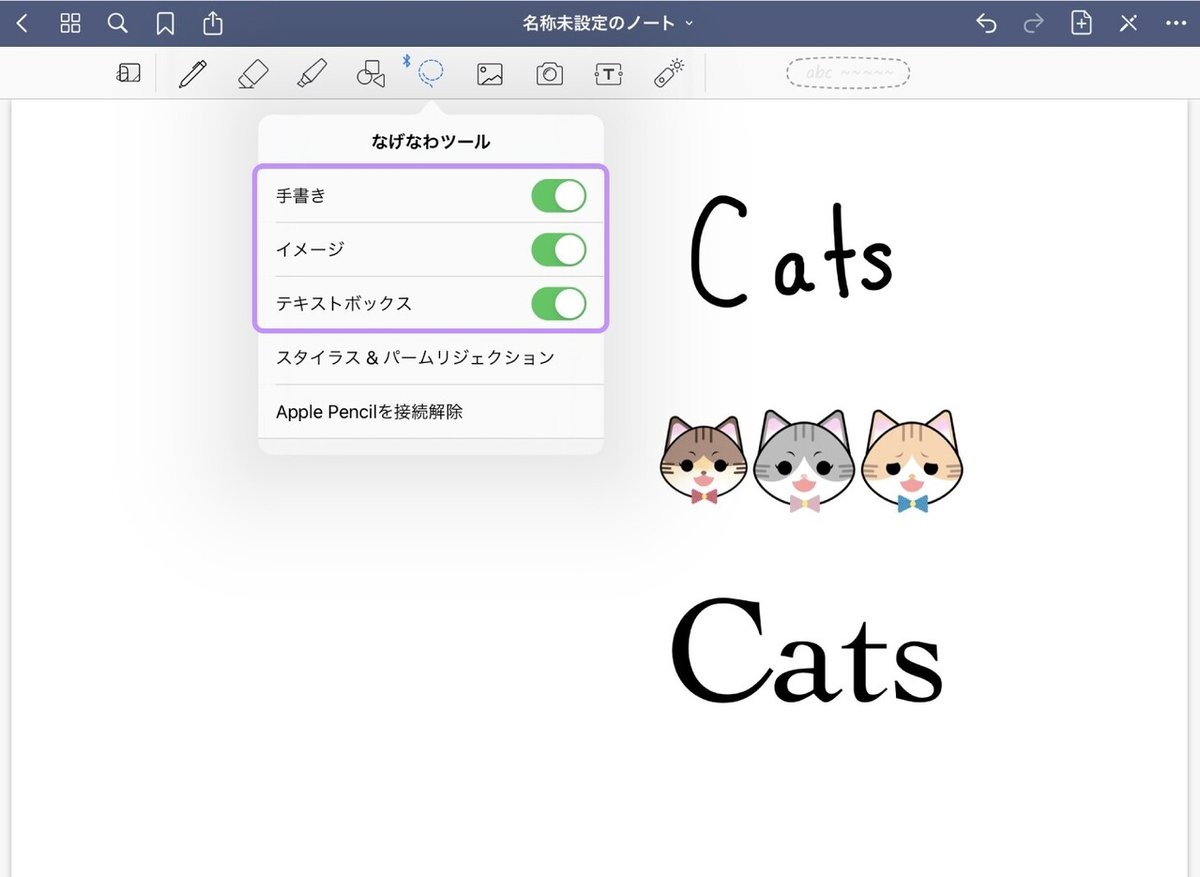The height and width of the screenshot is (877, 1200).
Task: Open the image insertion tool
Action: click(489, 72)
